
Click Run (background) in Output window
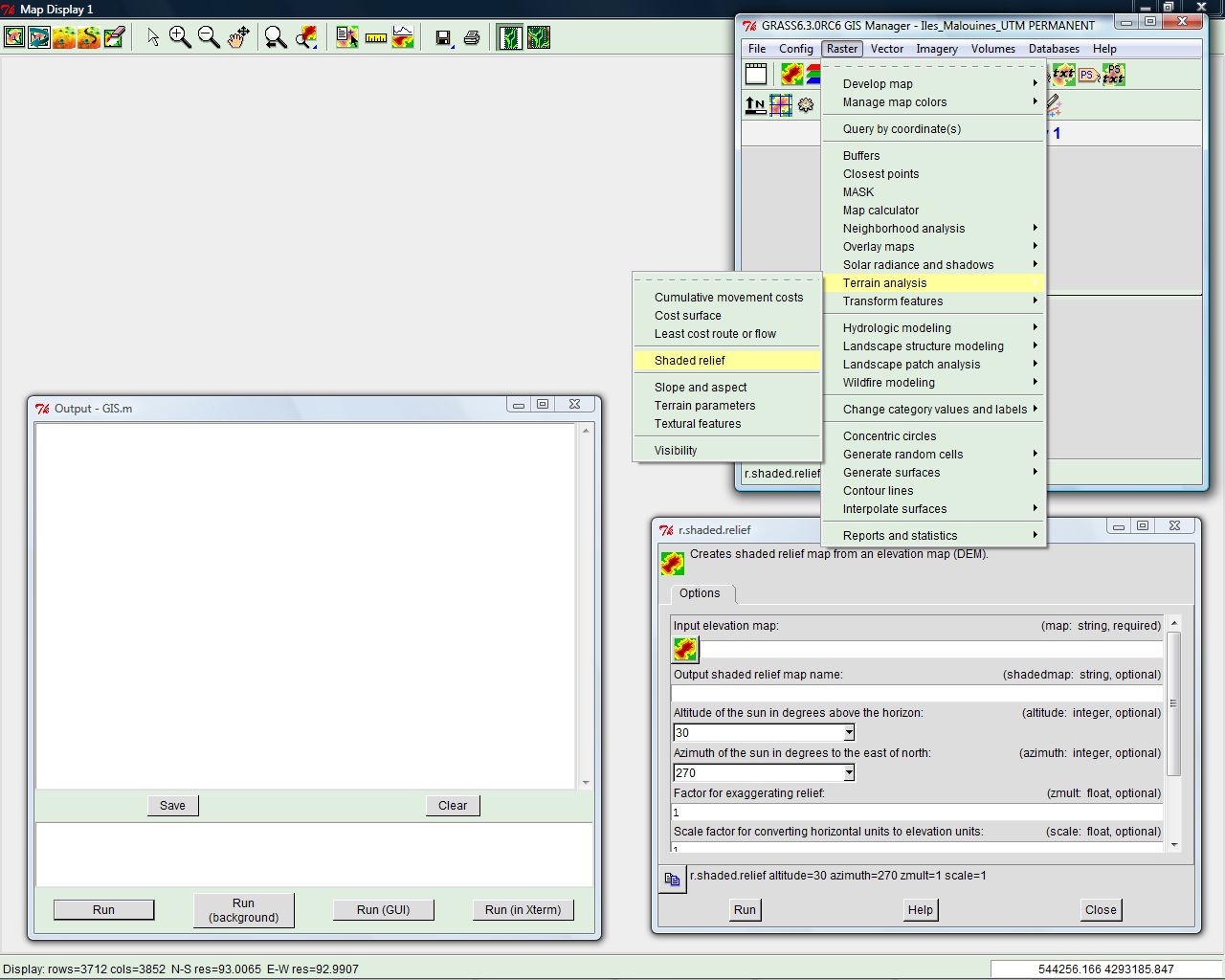coord(243,910)
